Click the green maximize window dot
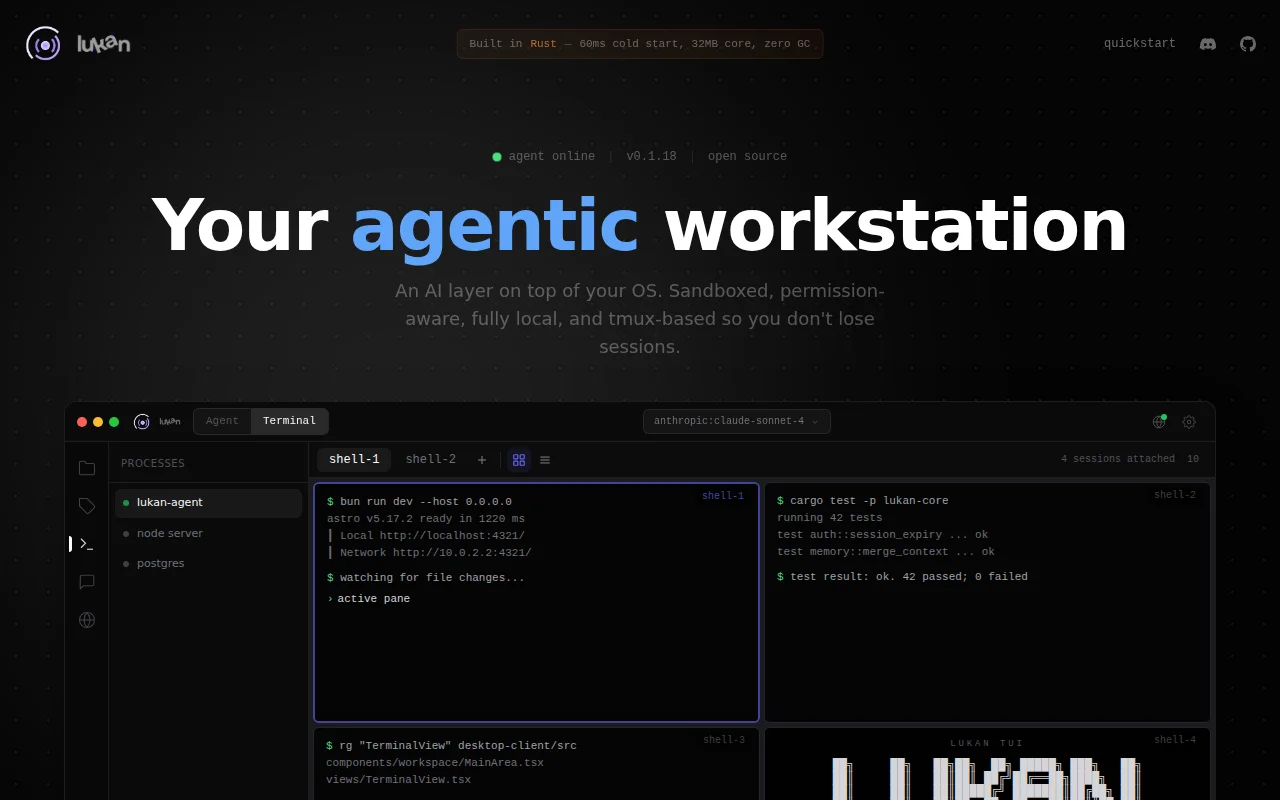The image size is (1280, 800). point(114,422)
